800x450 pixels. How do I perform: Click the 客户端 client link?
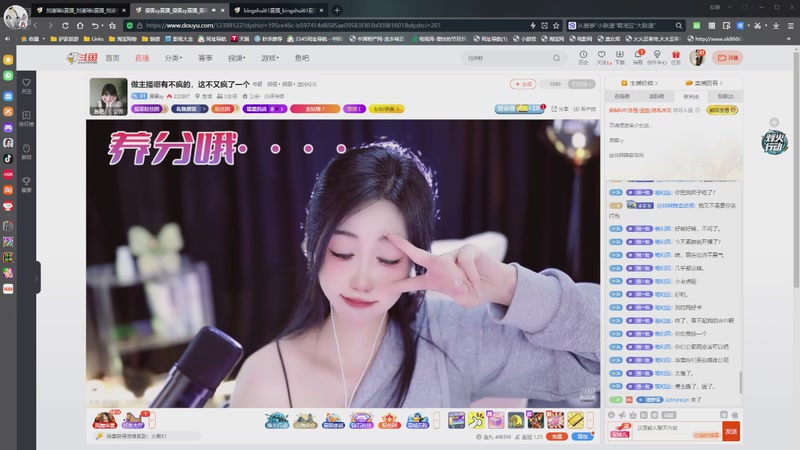584,109
